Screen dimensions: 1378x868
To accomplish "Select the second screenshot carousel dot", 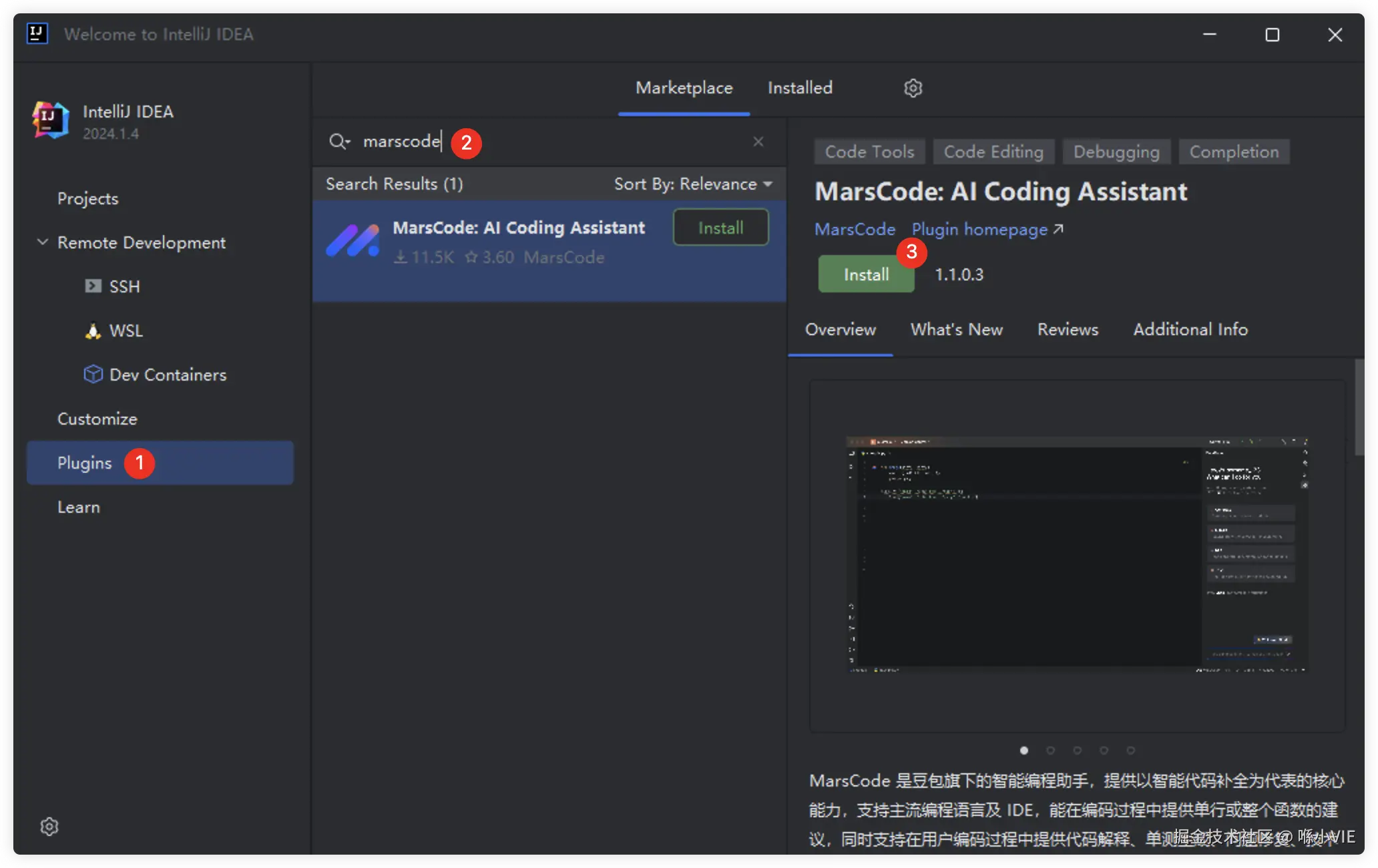I will pyautogui.click(x=1050, y=750).
